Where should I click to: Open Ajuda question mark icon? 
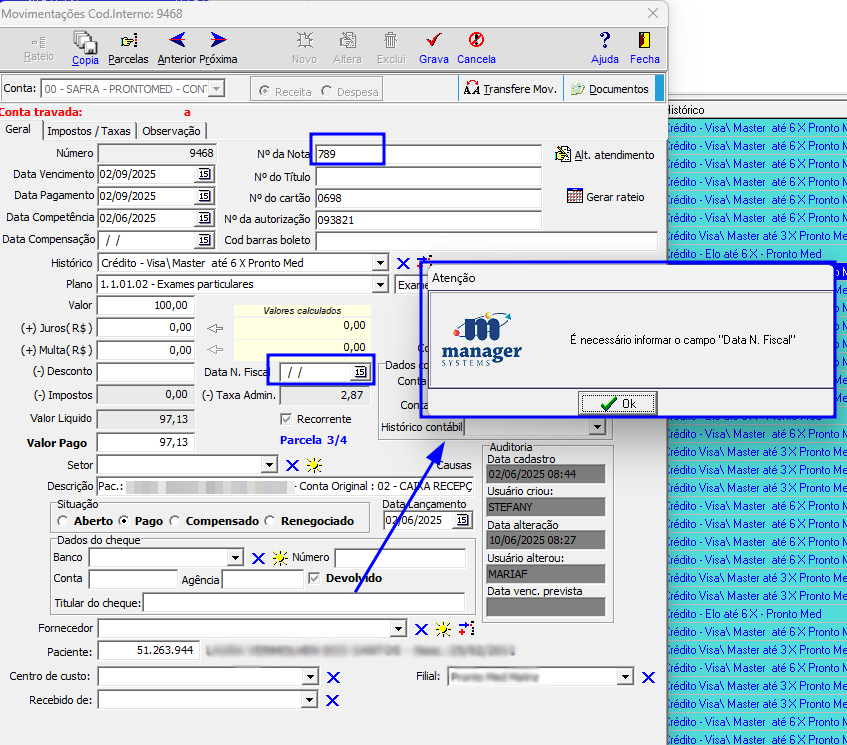(x=604, y=41)
